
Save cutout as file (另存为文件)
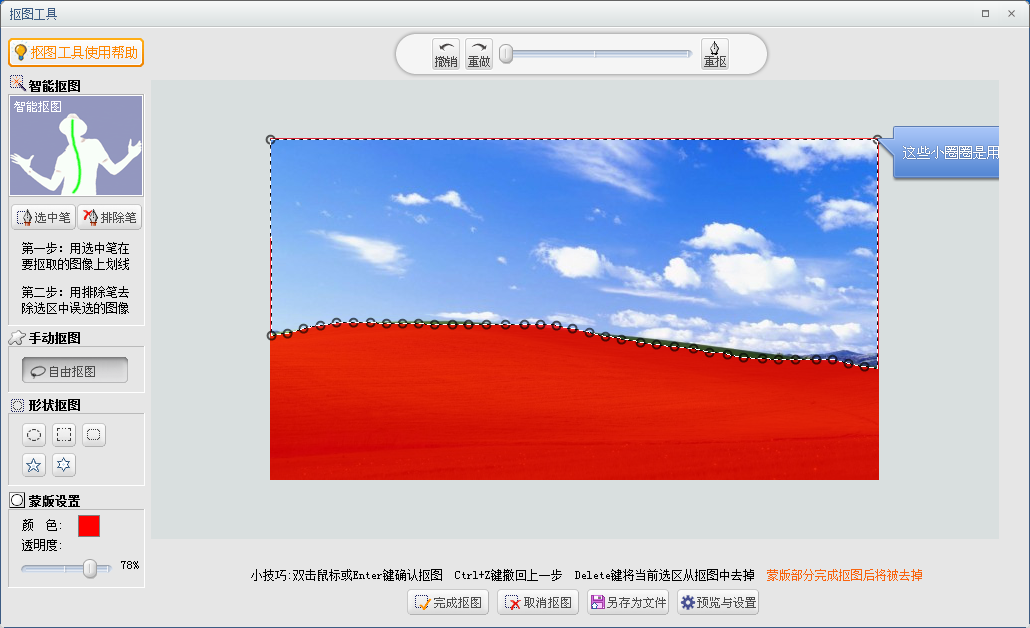628,602
